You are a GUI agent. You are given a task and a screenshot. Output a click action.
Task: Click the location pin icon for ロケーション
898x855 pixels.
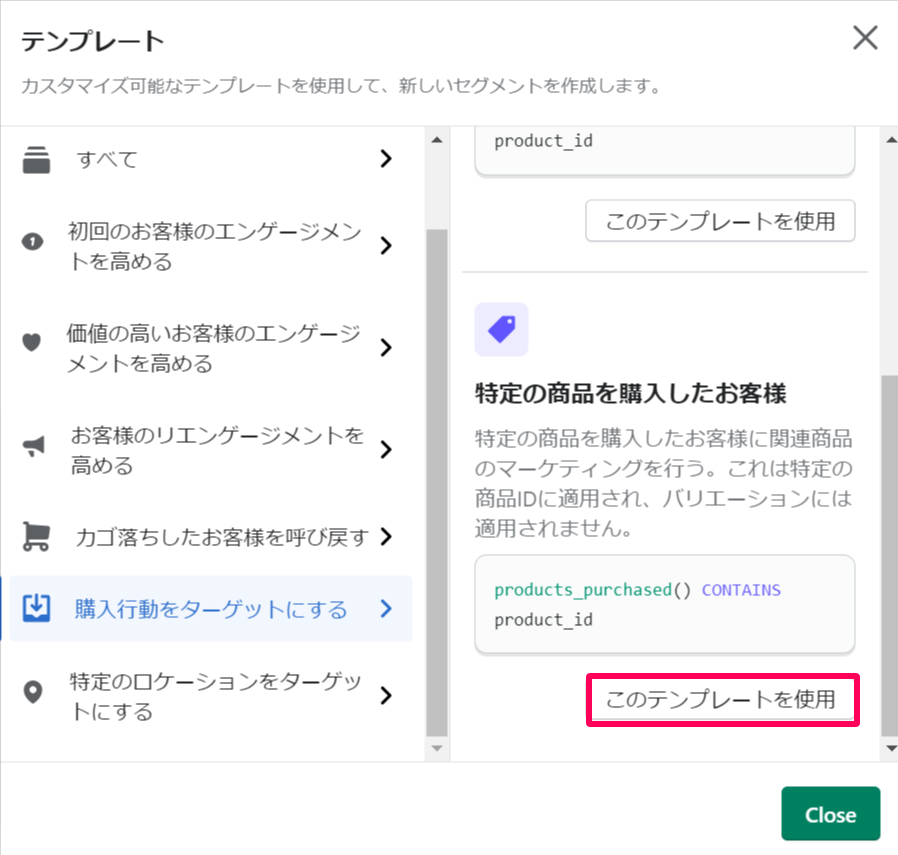point(33,692)
